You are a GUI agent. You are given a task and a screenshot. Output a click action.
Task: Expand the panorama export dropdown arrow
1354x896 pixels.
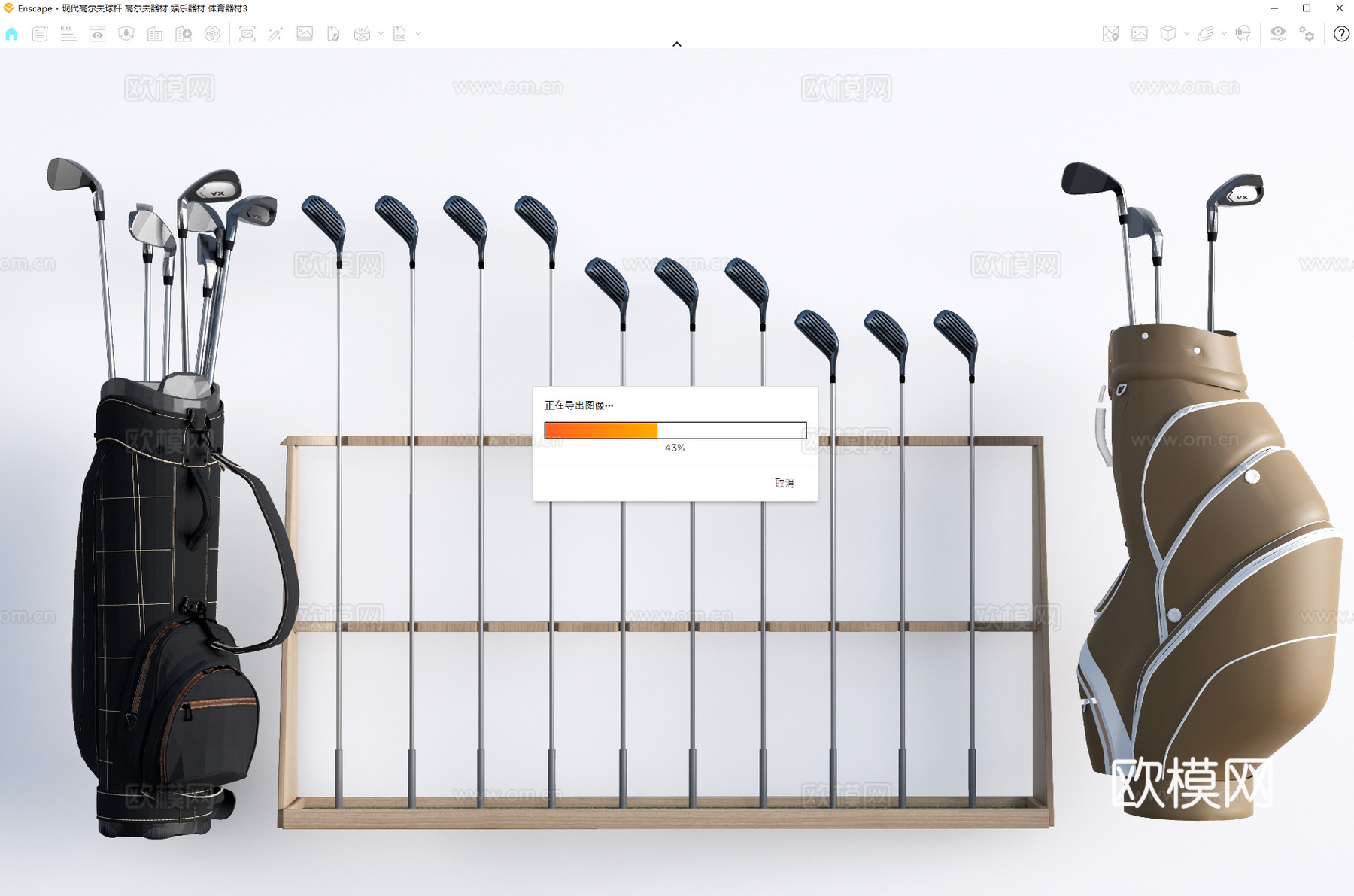[381, 33]
